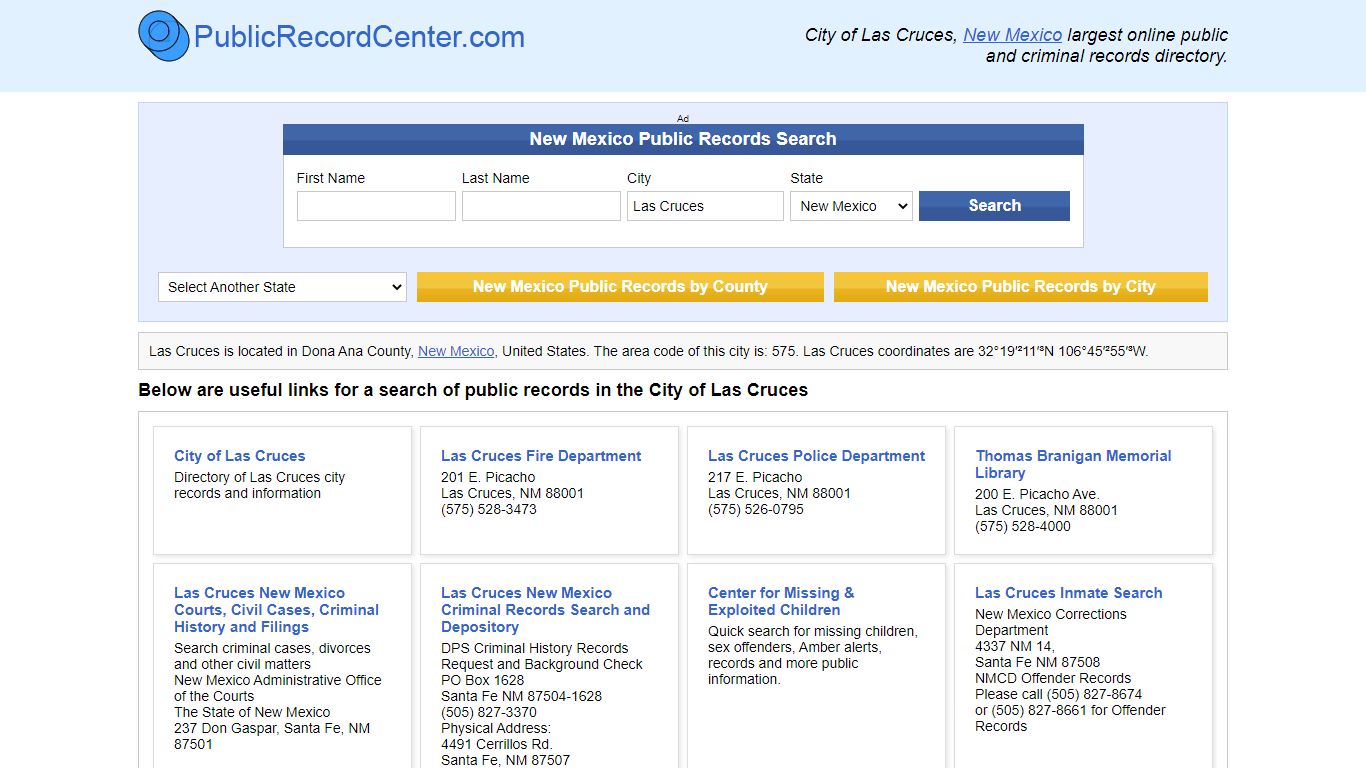The image size is (1366, 768).
Task: Click the First Name field label
Action: click(331, 178)
